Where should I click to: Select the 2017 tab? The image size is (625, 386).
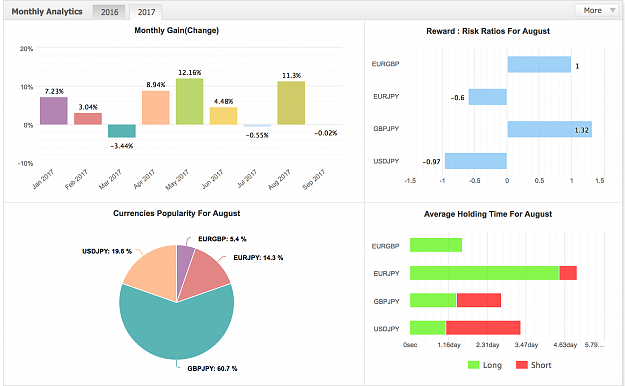pos(146,12)
